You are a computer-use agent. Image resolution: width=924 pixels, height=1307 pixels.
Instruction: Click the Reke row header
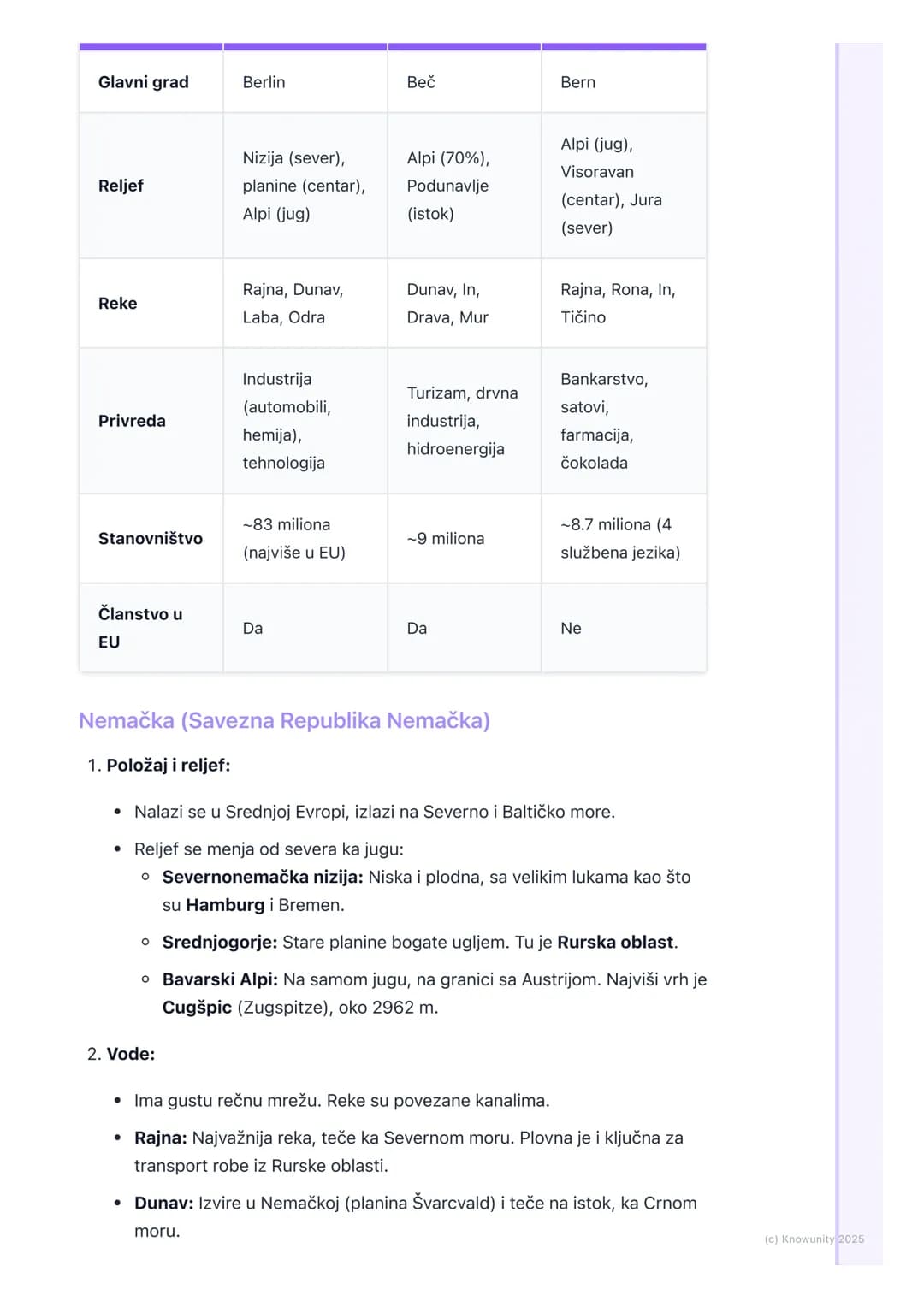click(x=151, y=304)
